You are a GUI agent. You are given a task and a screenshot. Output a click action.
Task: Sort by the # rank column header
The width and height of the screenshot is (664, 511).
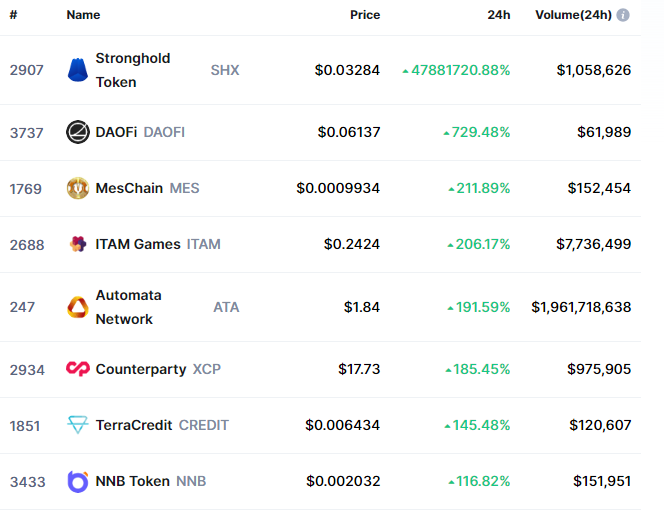coord(14,15)
